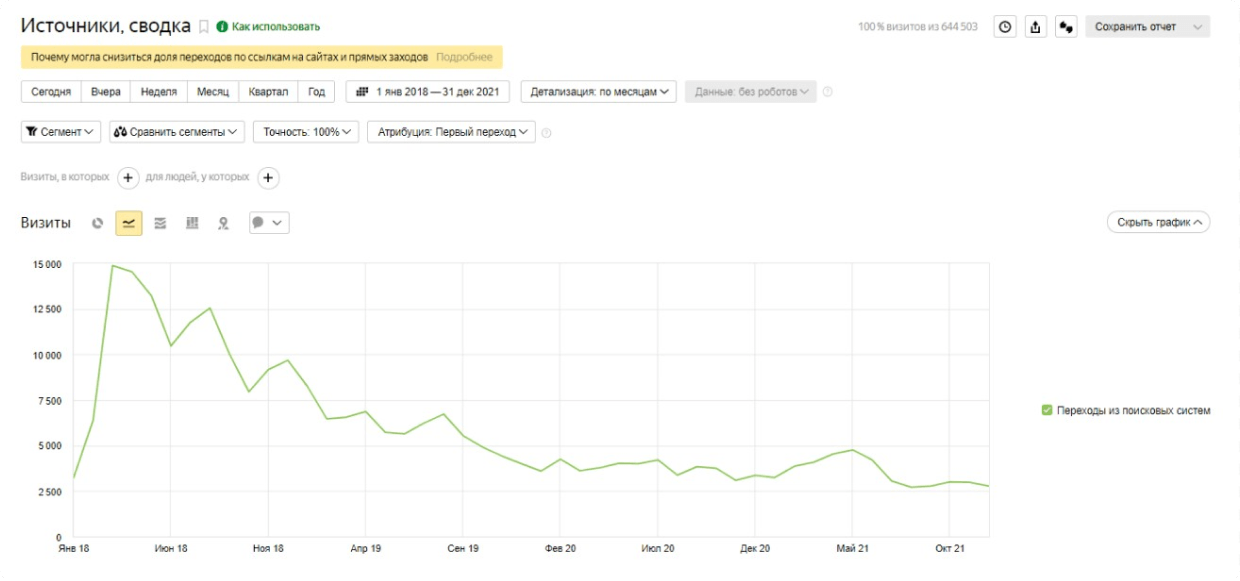Click the bookmark icon beside the report title
The height and width of the screenshot is (581, 1240).
pos(204,27)
